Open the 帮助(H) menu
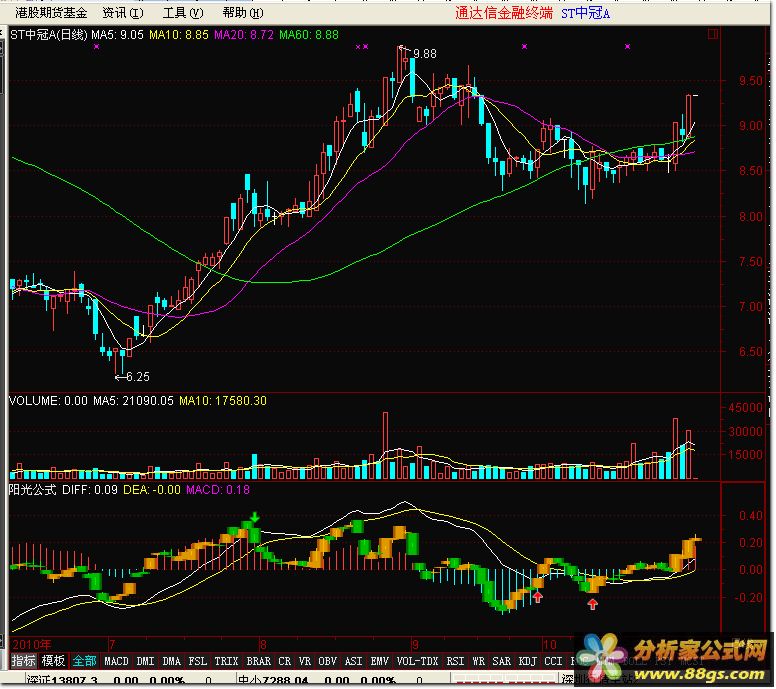Screen dimensions: 776x689 point(243,13)
